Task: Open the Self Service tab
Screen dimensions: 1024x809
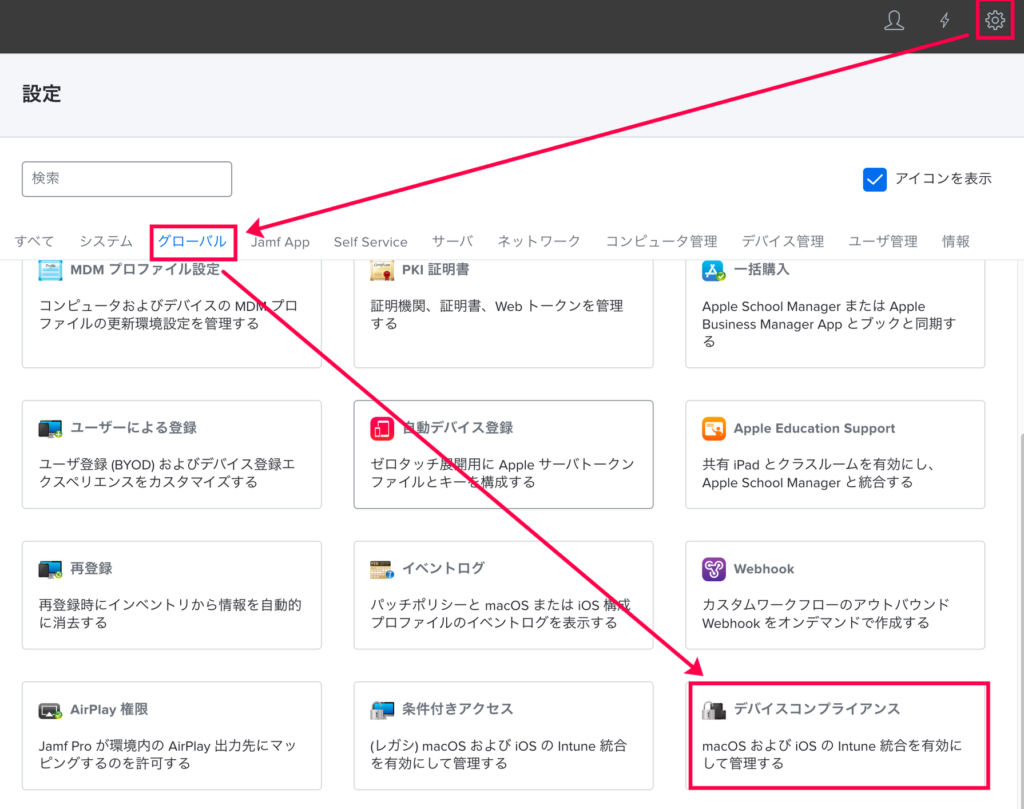Action: point(370,242)
